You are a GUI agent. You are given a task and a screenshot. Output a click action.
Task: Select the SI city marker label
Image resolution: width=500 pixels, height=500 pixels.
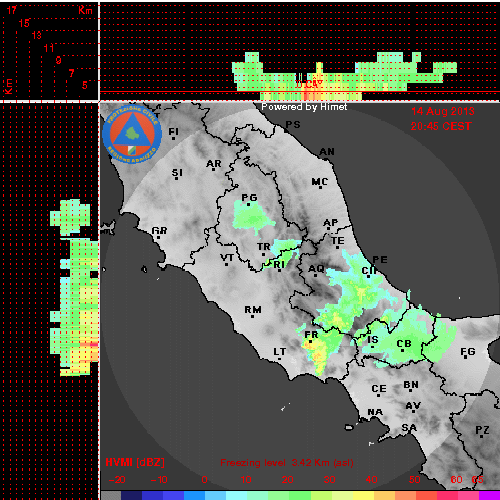[177, 173]
